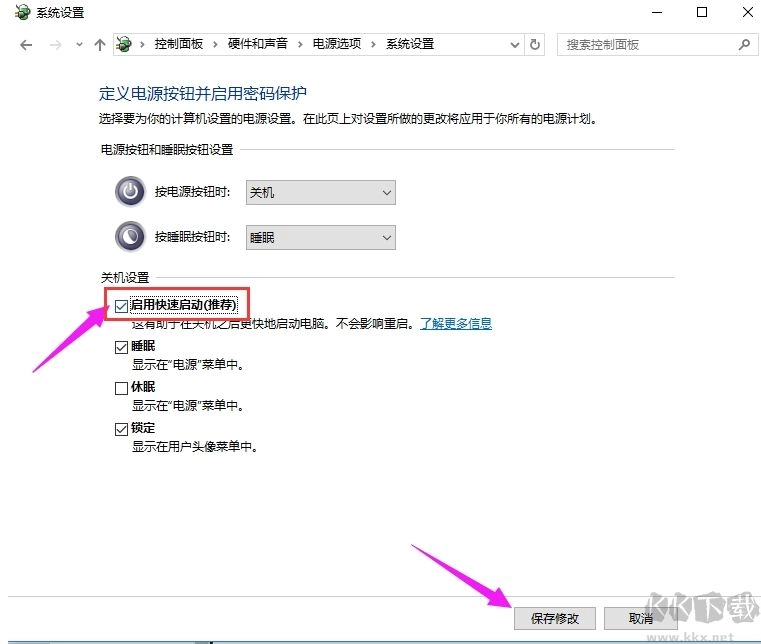Expand the address bar history dropdown
761x644 pixels.
[514, 45]
